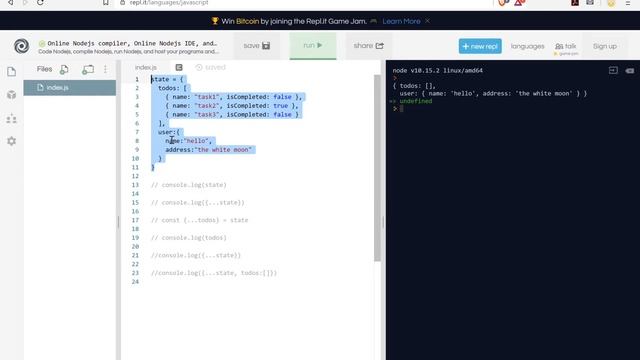Click the browser bookmark icon
This screenshot has height=360, width=640.
106,3
